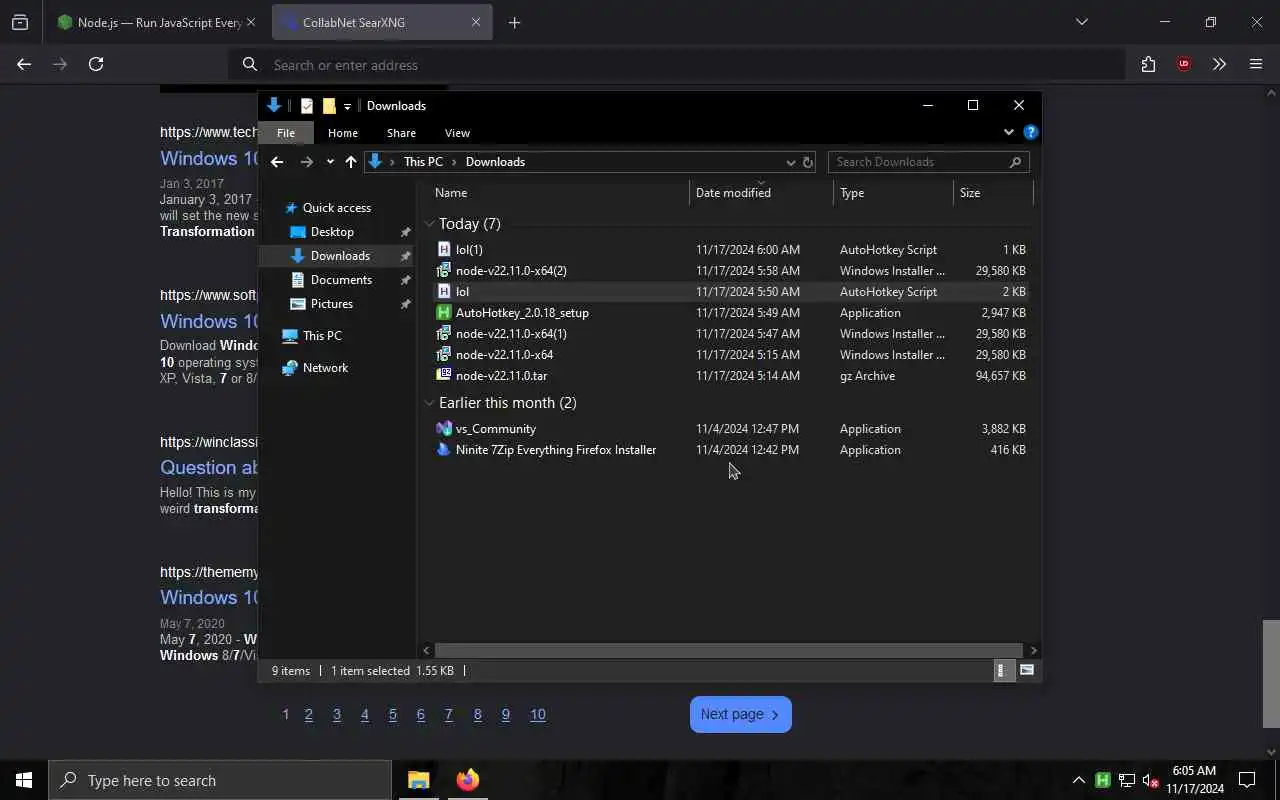This screenshot has height=800, width=1280.
Task: Refresh the Downloads folder view
Action: click(x=808, y=162)
